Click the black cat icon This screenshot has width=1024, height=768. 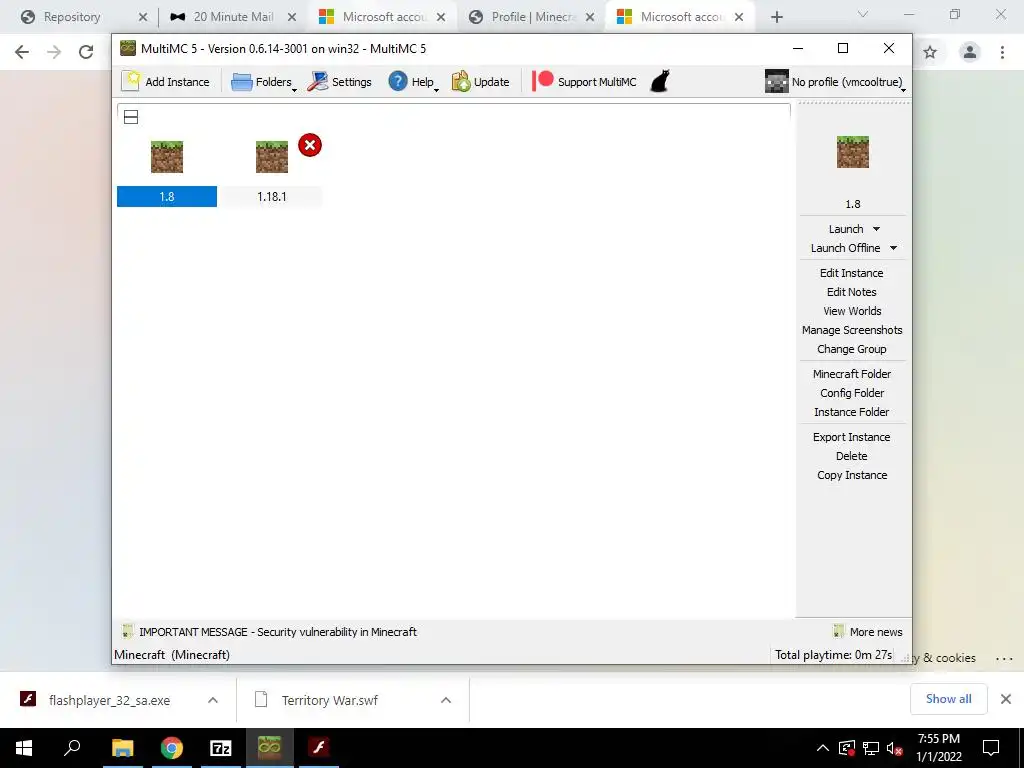660,82
